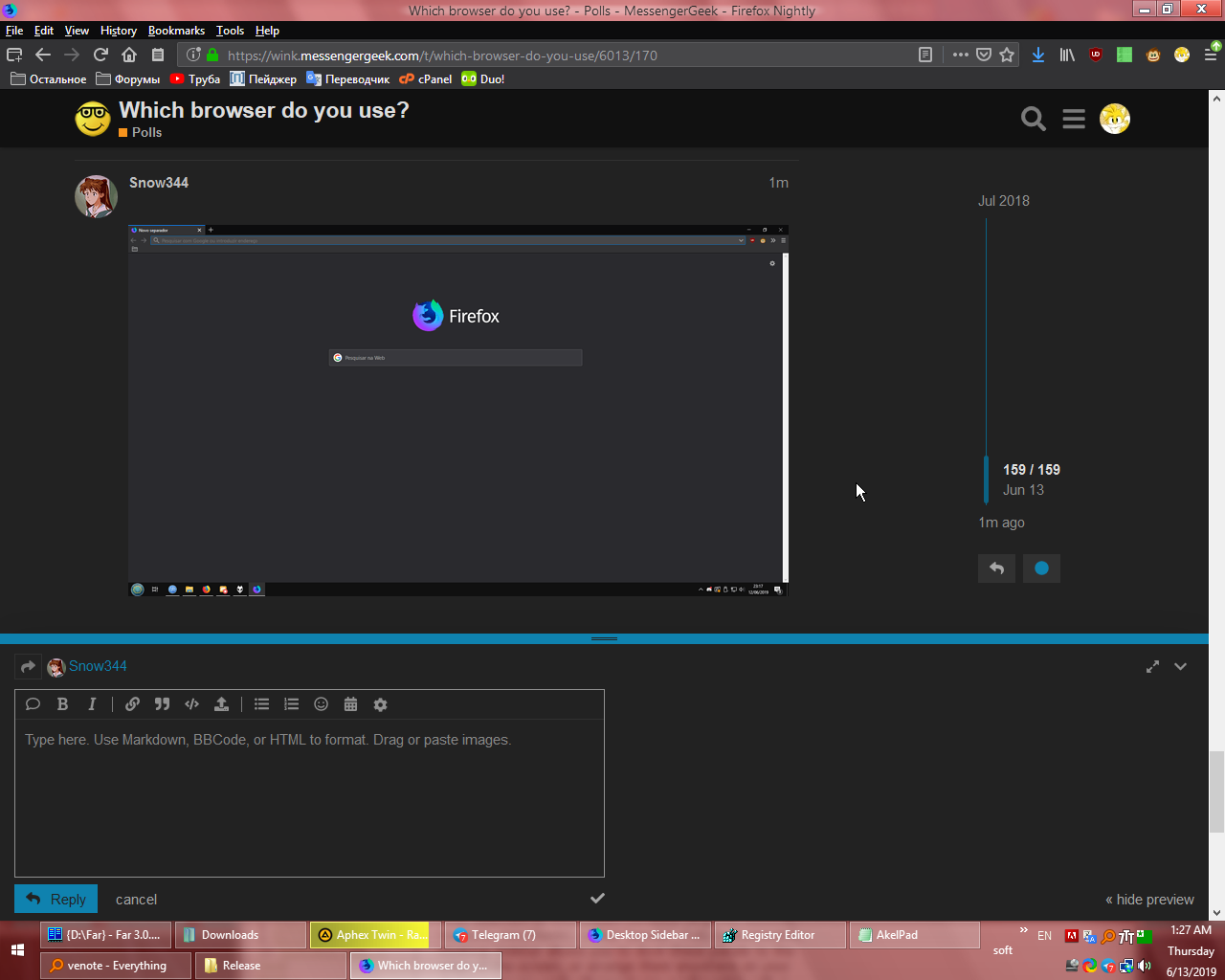
Task: Open the History menu
Action: [x=119, y=31]
